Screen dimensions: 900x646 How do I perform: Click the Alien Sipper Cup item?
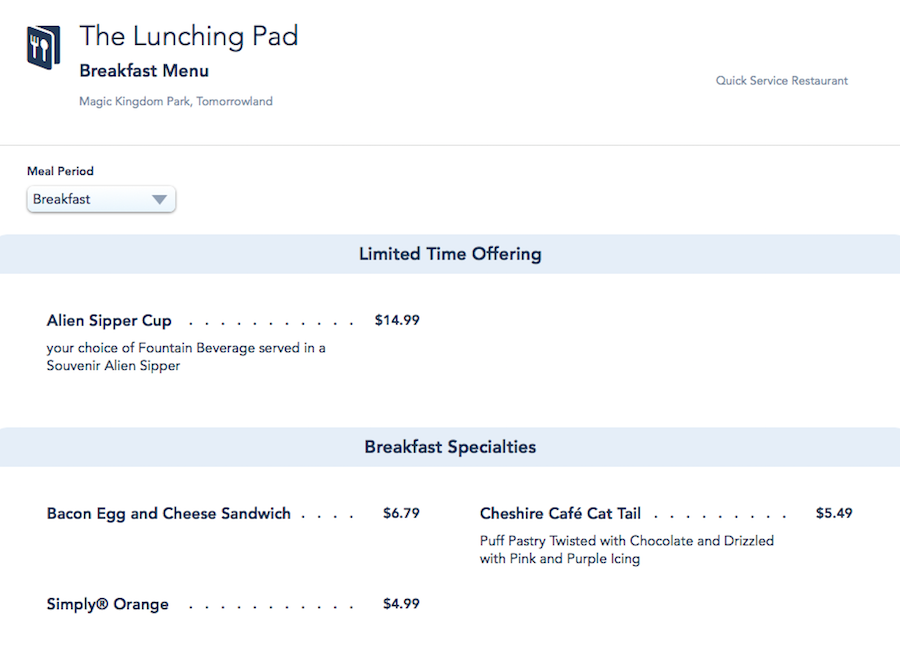[109, 321]
